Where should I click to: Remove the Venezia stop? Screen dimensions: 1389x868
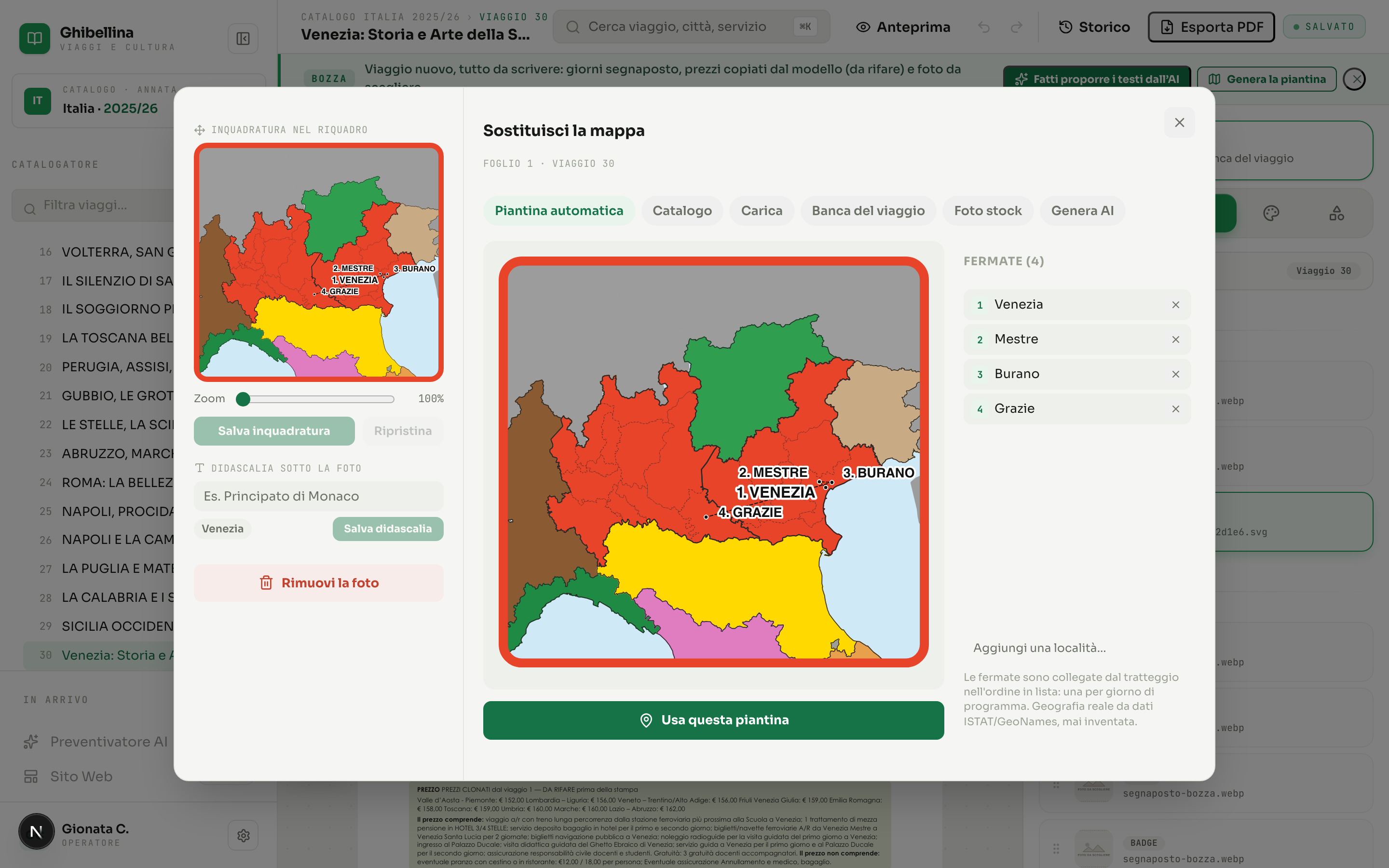coord(1175,305)
